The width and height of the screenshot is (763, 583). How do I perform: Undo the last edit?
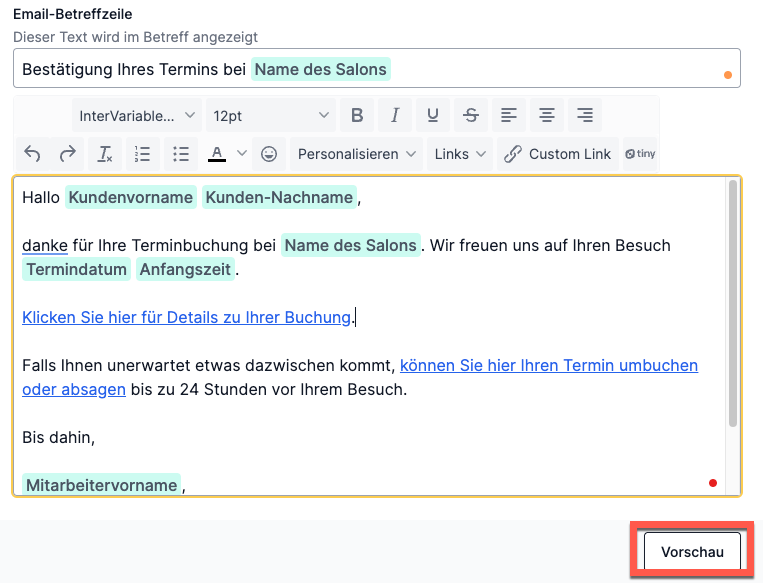pos(33,154)
